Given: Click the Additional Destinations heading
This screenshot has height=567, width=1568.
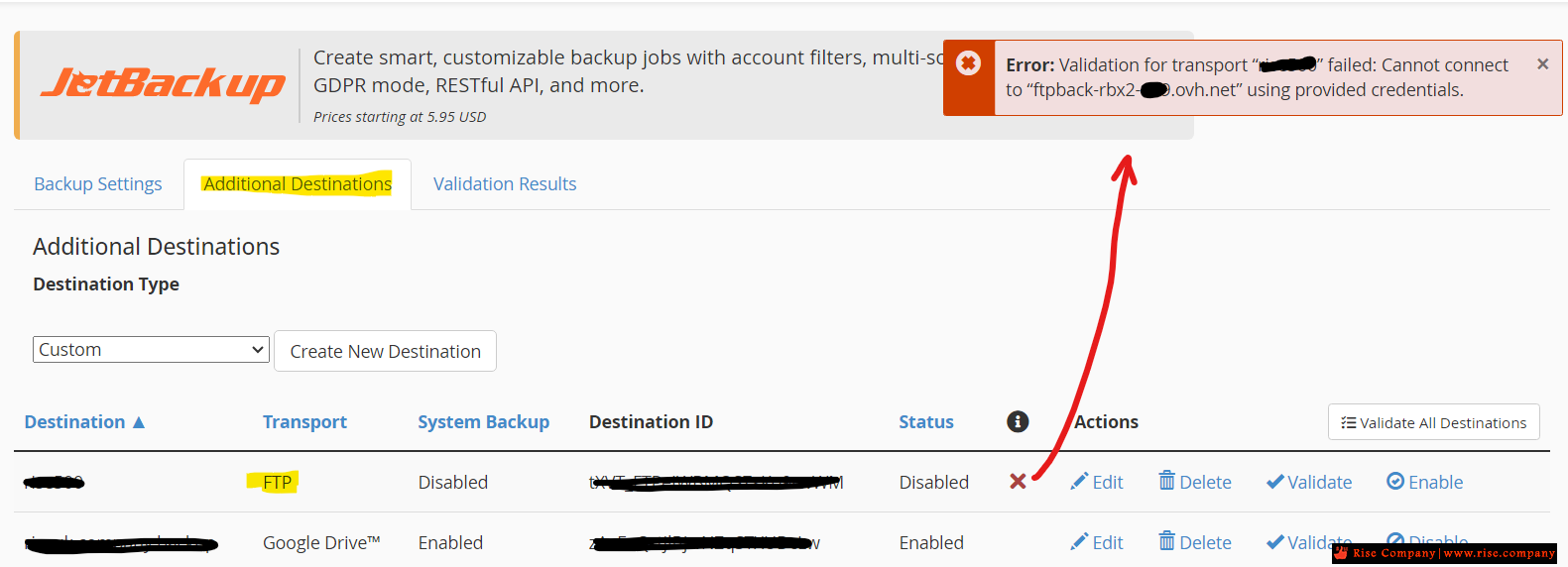Looking at the screenshot, I should pyautogui.click(x=157, y=246).
